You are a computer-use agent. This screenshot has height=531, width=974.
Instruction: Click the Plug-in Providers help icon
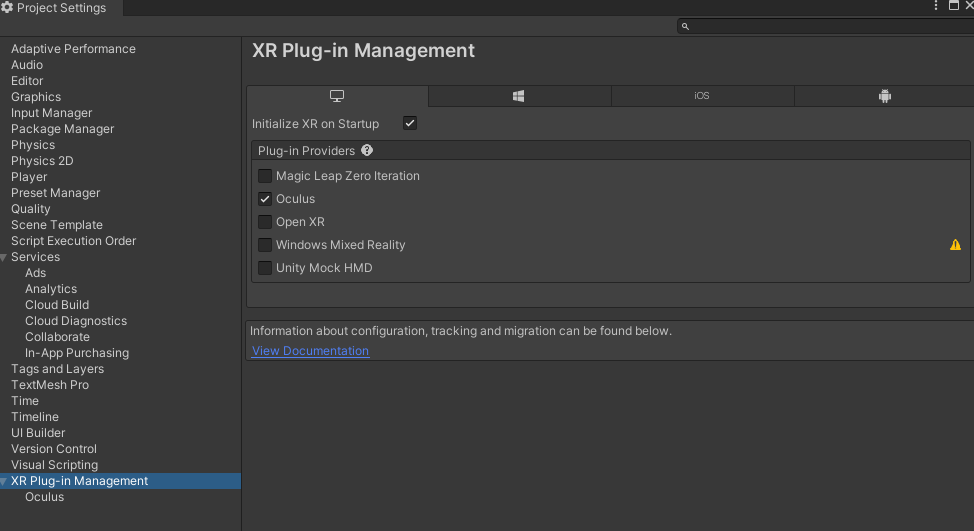(x=367, y=151)
